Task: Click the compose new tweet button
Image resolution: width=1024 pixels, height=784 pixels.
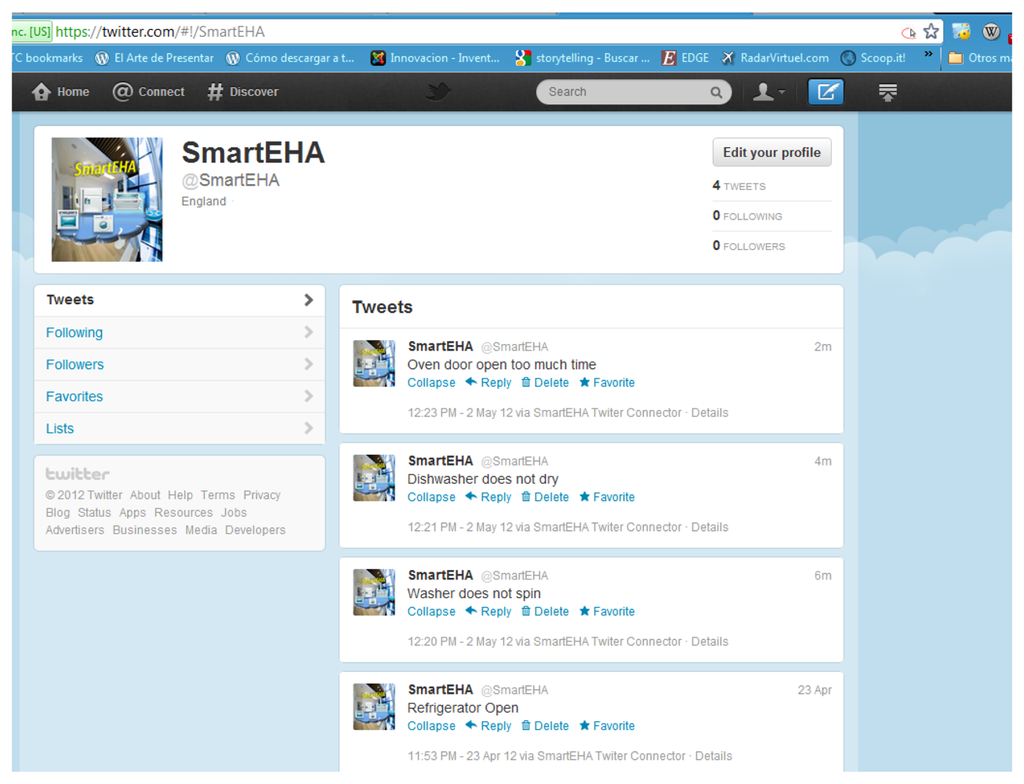Action: [x=826, y=92]
